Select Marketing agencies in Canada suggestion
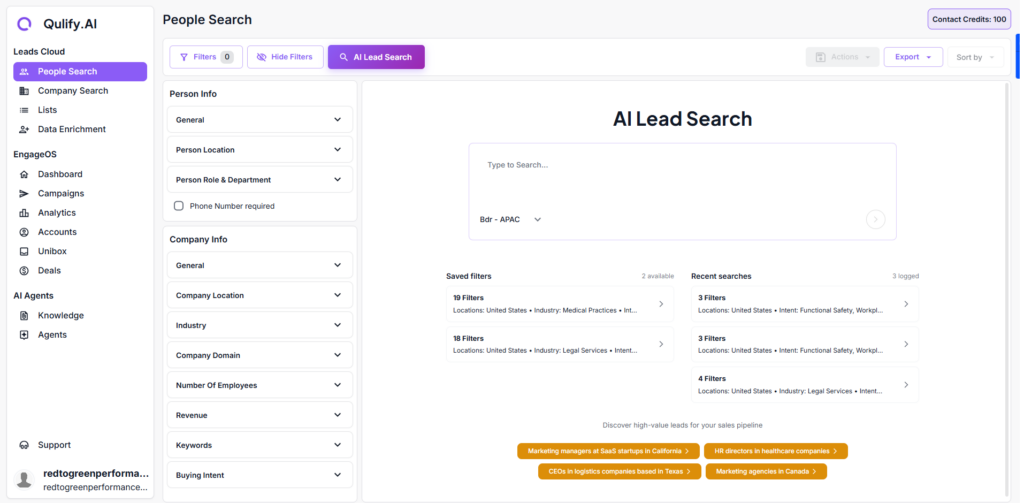This screenshot has width=1024, height=503. 766,472
